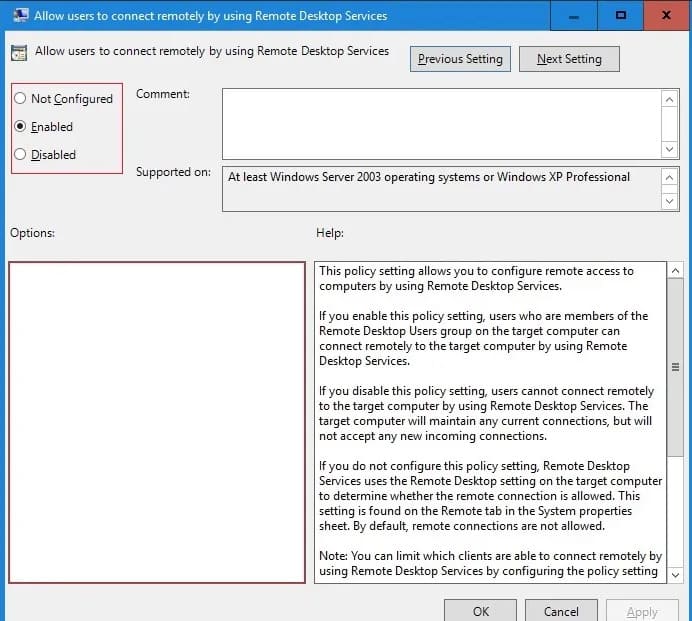The height and width of the screenshot is (621, 692).
Task: Close the policy dialog window
Action: [666, 16]
